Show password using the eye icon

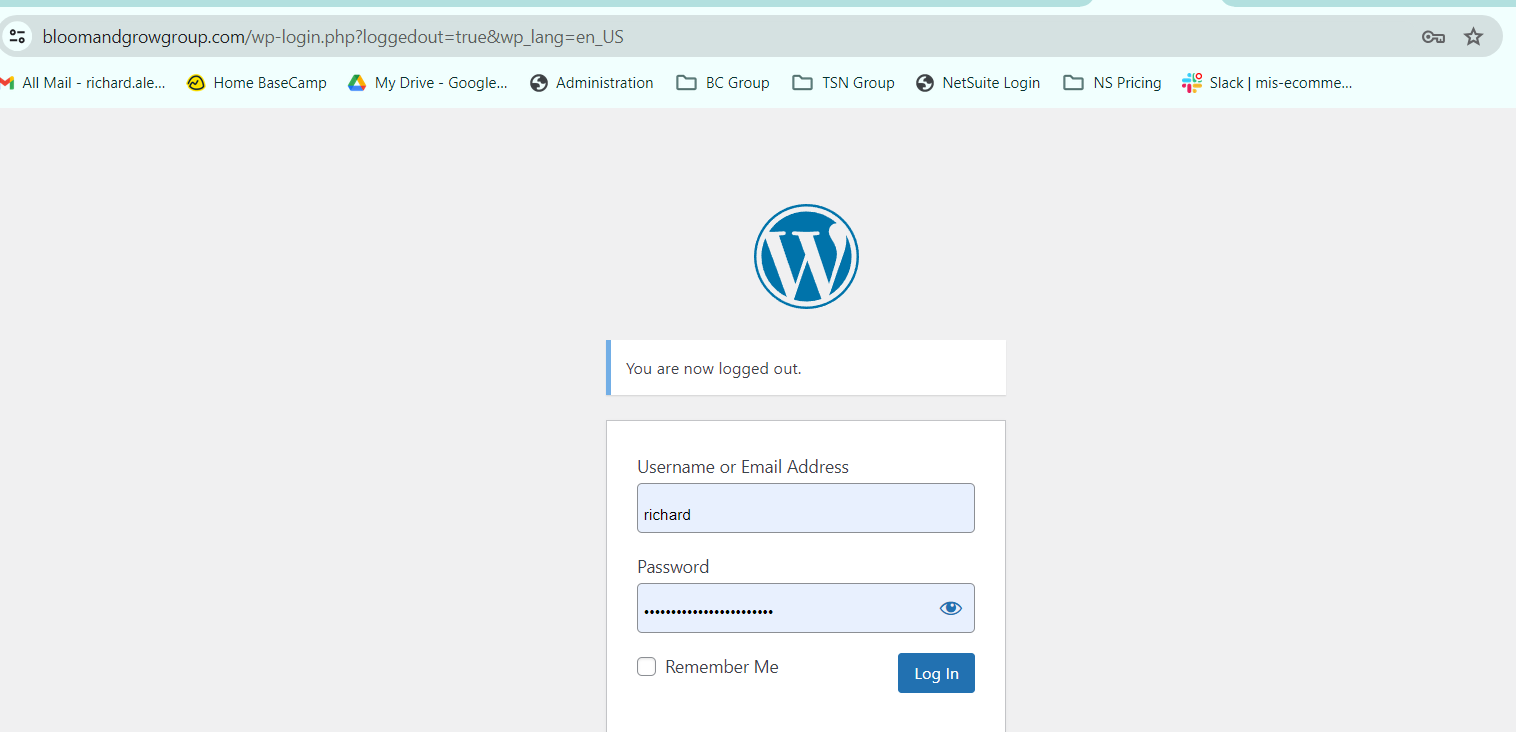pos(950,608)
